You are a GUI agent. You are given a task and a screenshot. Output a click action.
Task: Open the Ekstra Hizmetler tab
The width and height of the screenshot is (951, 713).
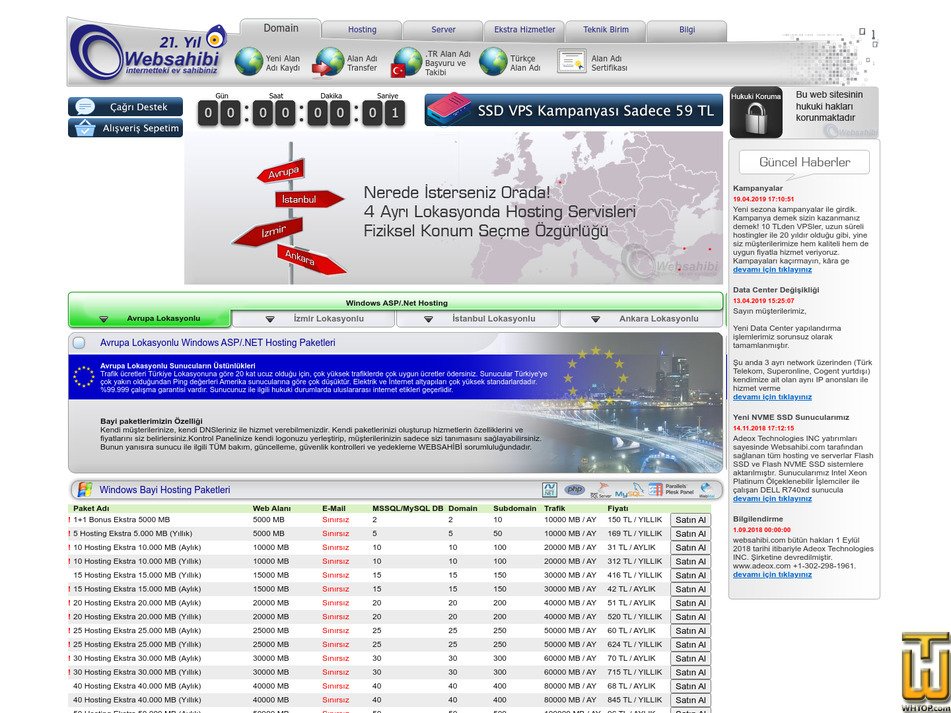[x=525, y=30]
